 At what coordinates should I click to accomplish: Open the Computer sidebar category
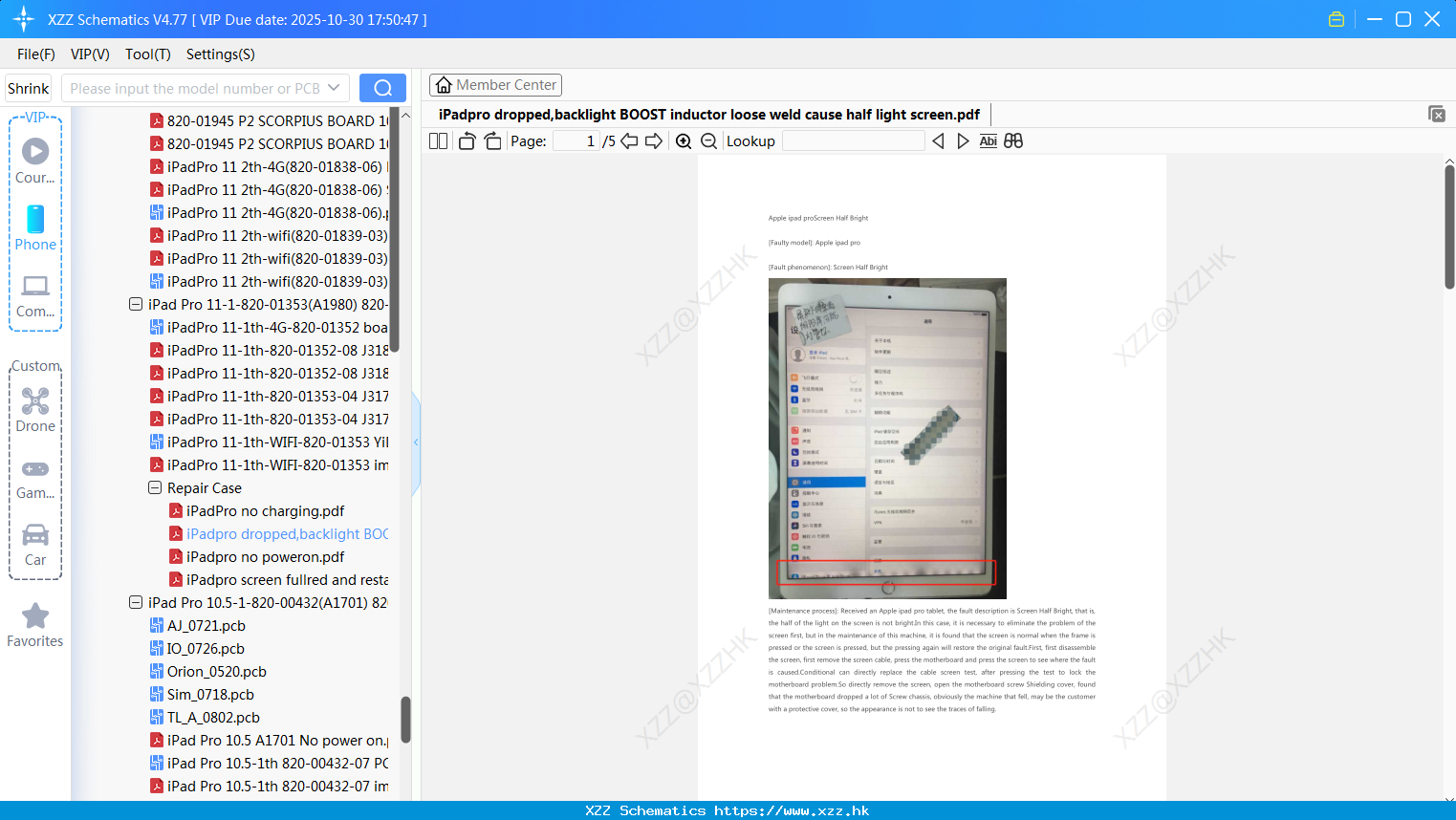35,295
